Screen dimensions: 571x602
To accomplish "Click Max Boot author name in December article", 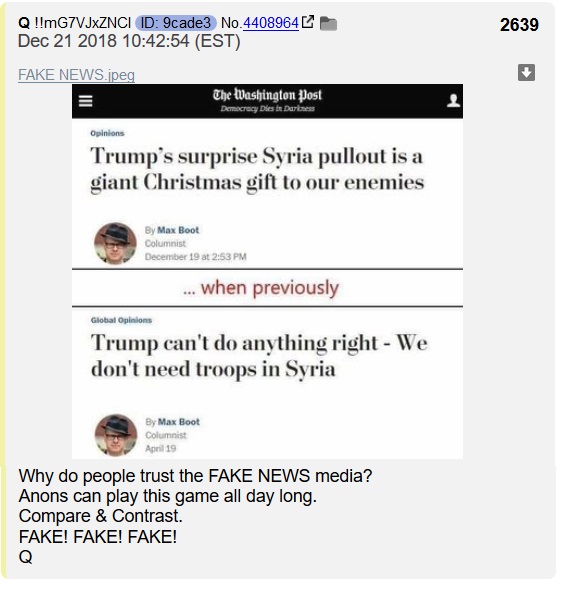I will [178, 230].
